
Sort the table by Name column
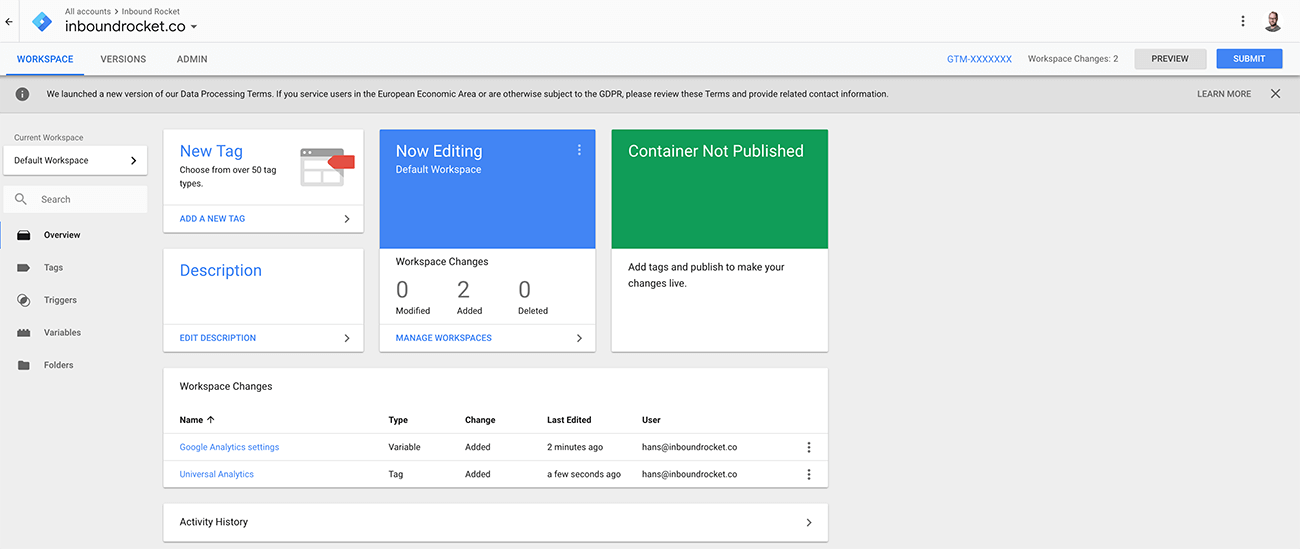tap(197, 420)
